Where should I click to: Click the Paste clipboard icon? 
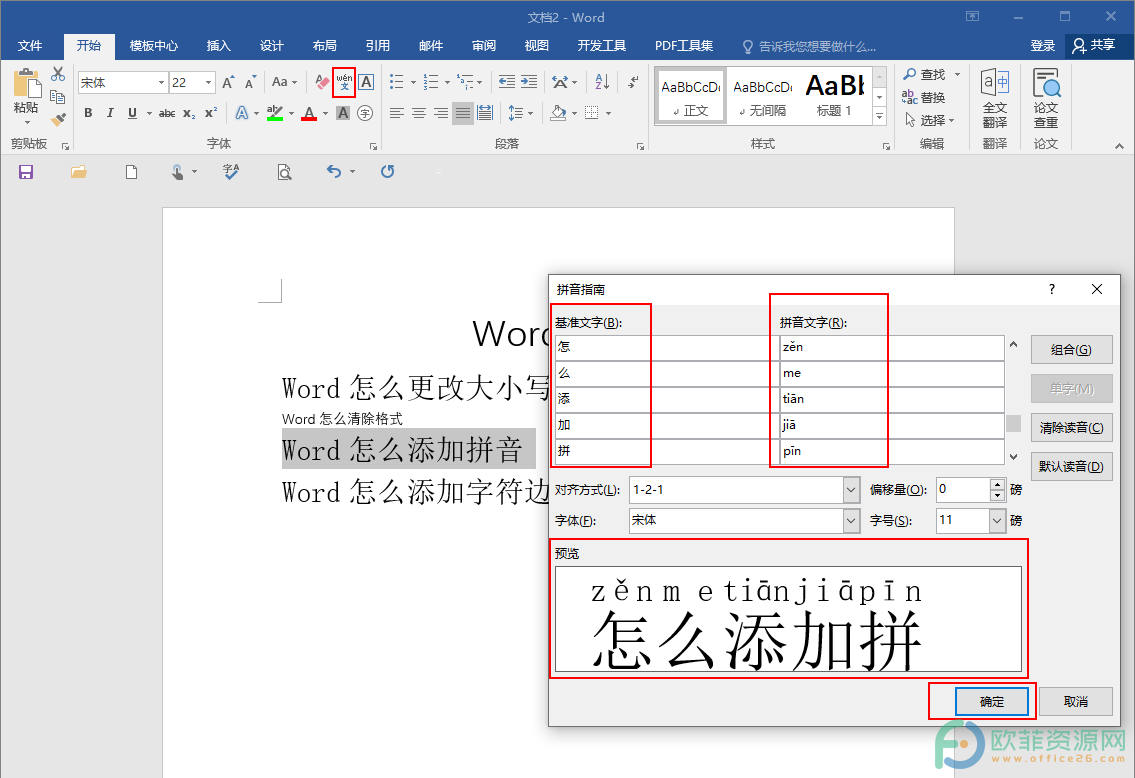click(26, 83)
